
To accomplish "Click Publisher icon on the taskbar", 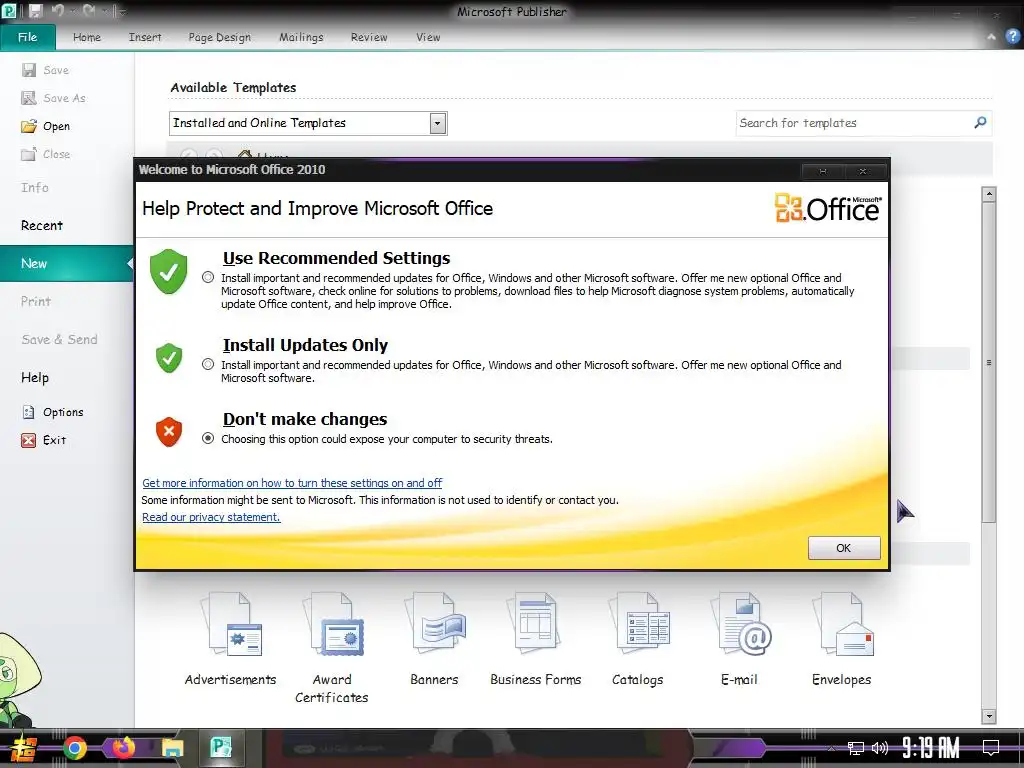I will coord(221,747).
